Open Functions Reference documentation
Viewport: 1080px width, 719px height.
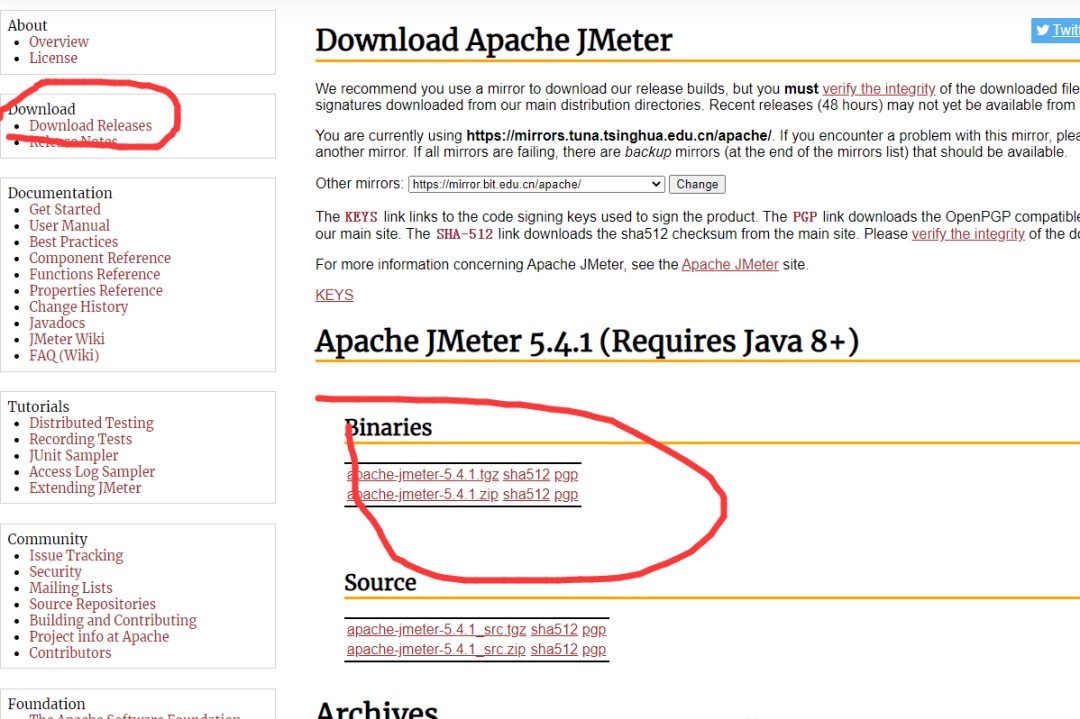click(x=94, y=275)
